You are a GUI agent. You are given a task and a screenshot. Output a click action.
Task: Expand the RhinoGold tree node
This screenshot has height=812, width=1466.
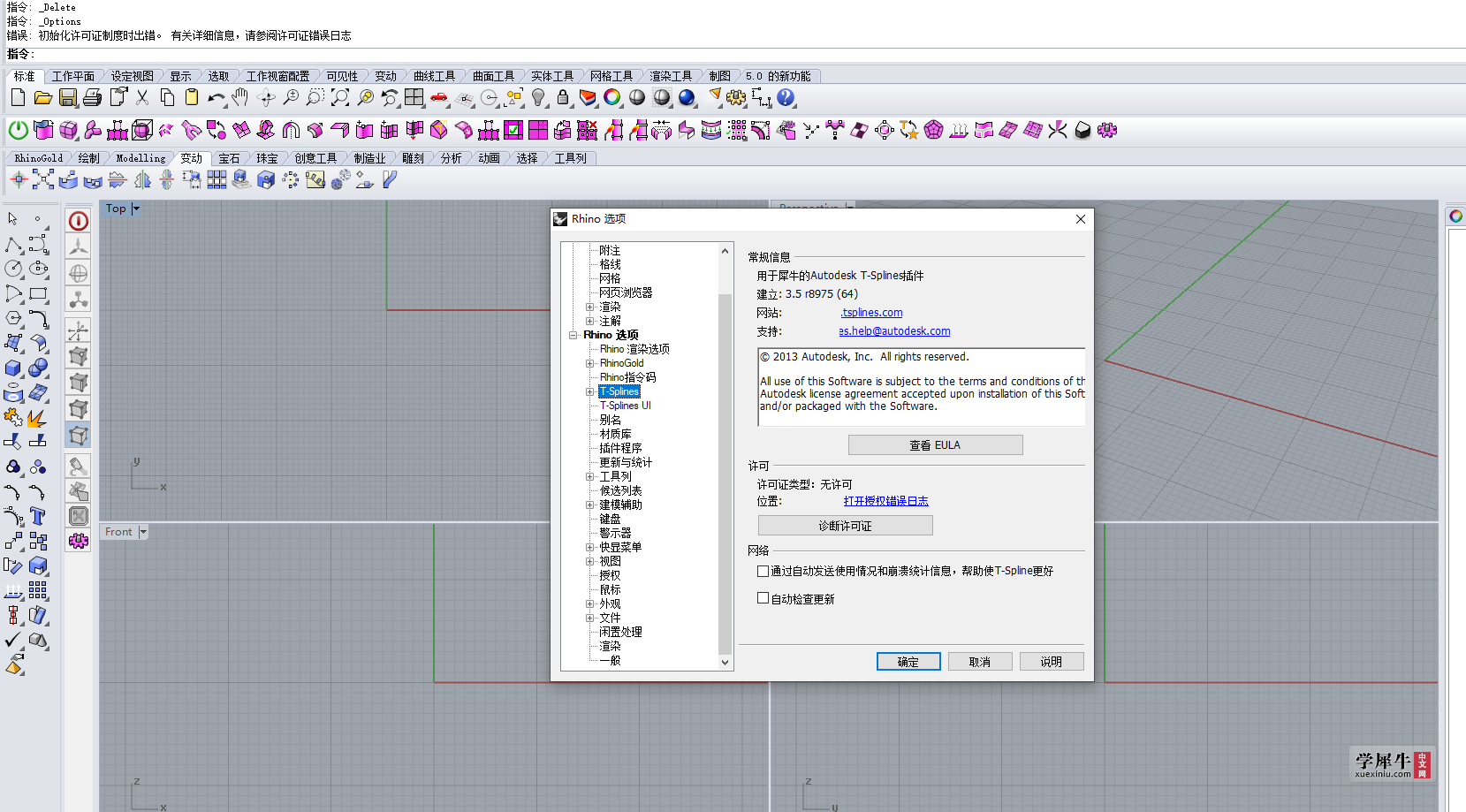tap(590, 363)
